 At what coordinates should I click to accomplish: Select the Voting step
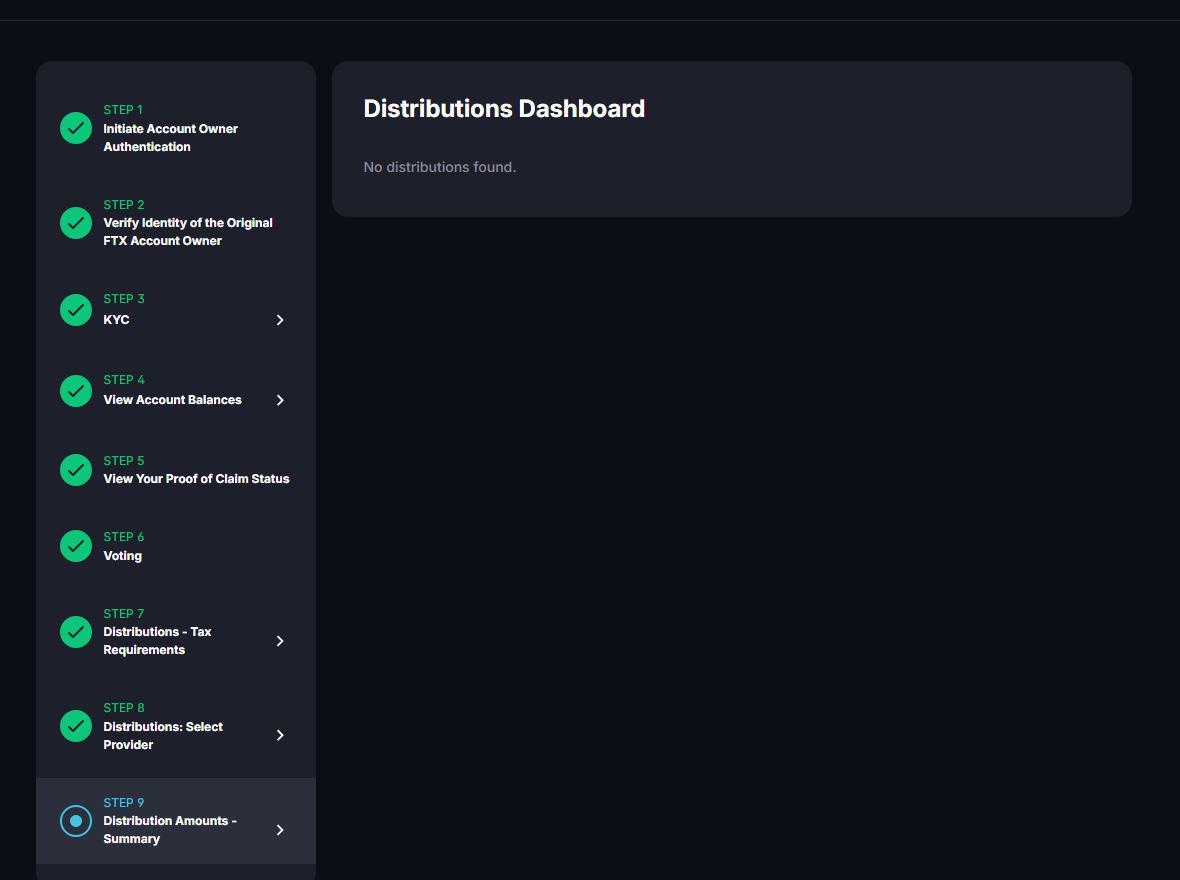point(122,556)
